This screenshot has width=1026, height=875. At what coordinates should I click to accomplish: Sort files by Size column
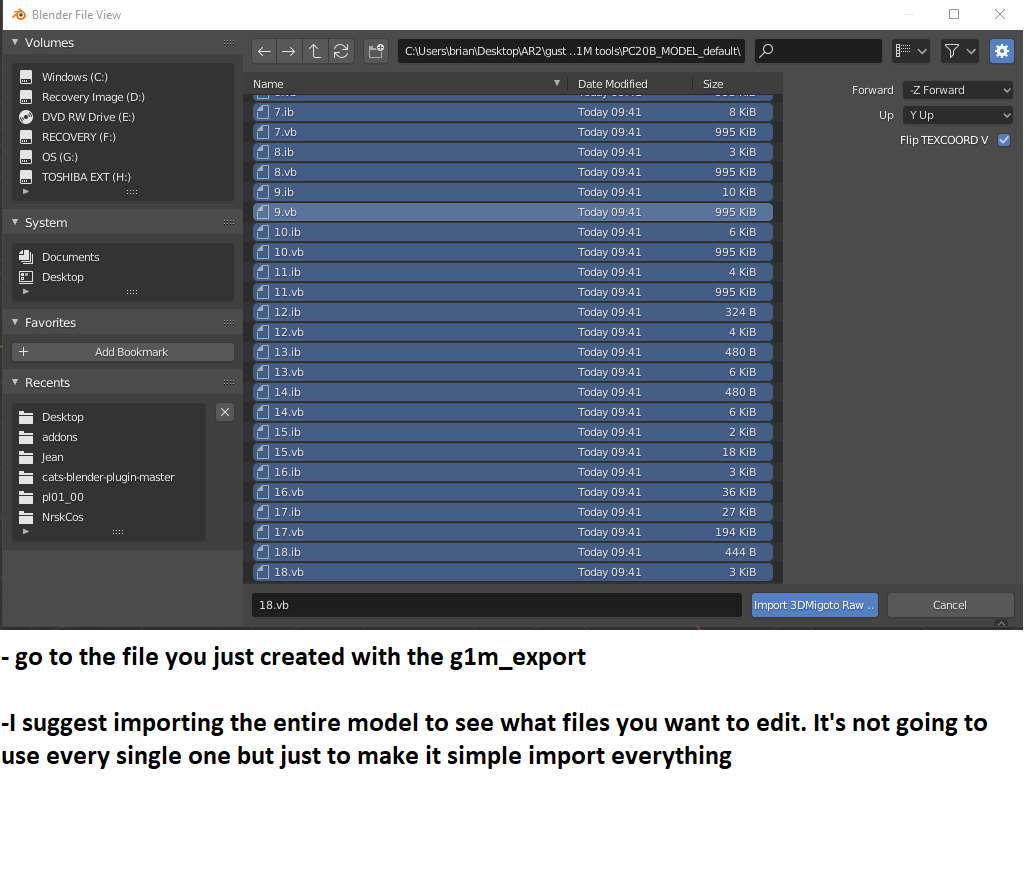(x=713, y=84)
